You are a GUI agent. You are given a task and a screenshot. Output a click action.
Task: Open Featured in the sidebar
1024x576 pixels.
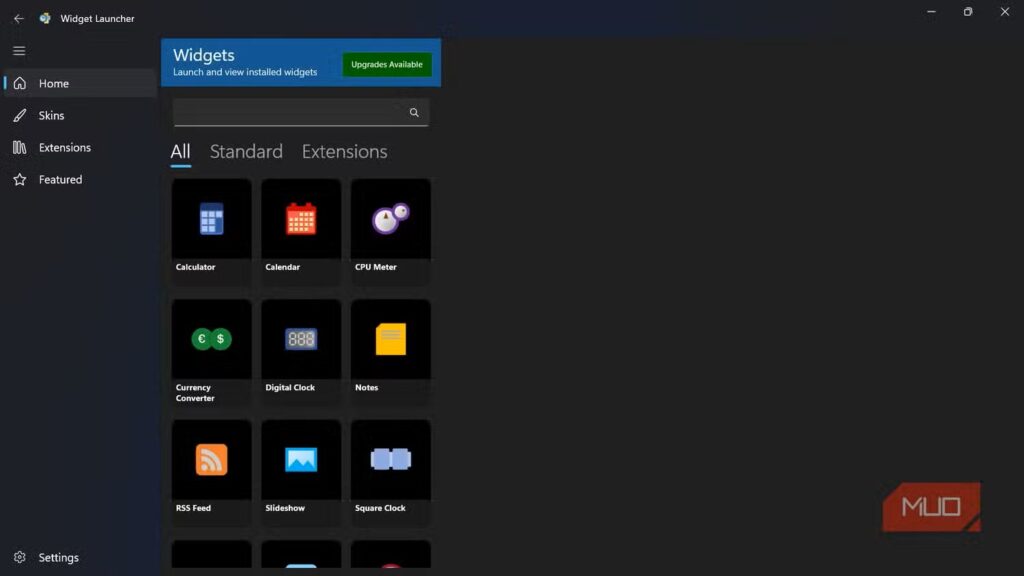tap(60, 180)
